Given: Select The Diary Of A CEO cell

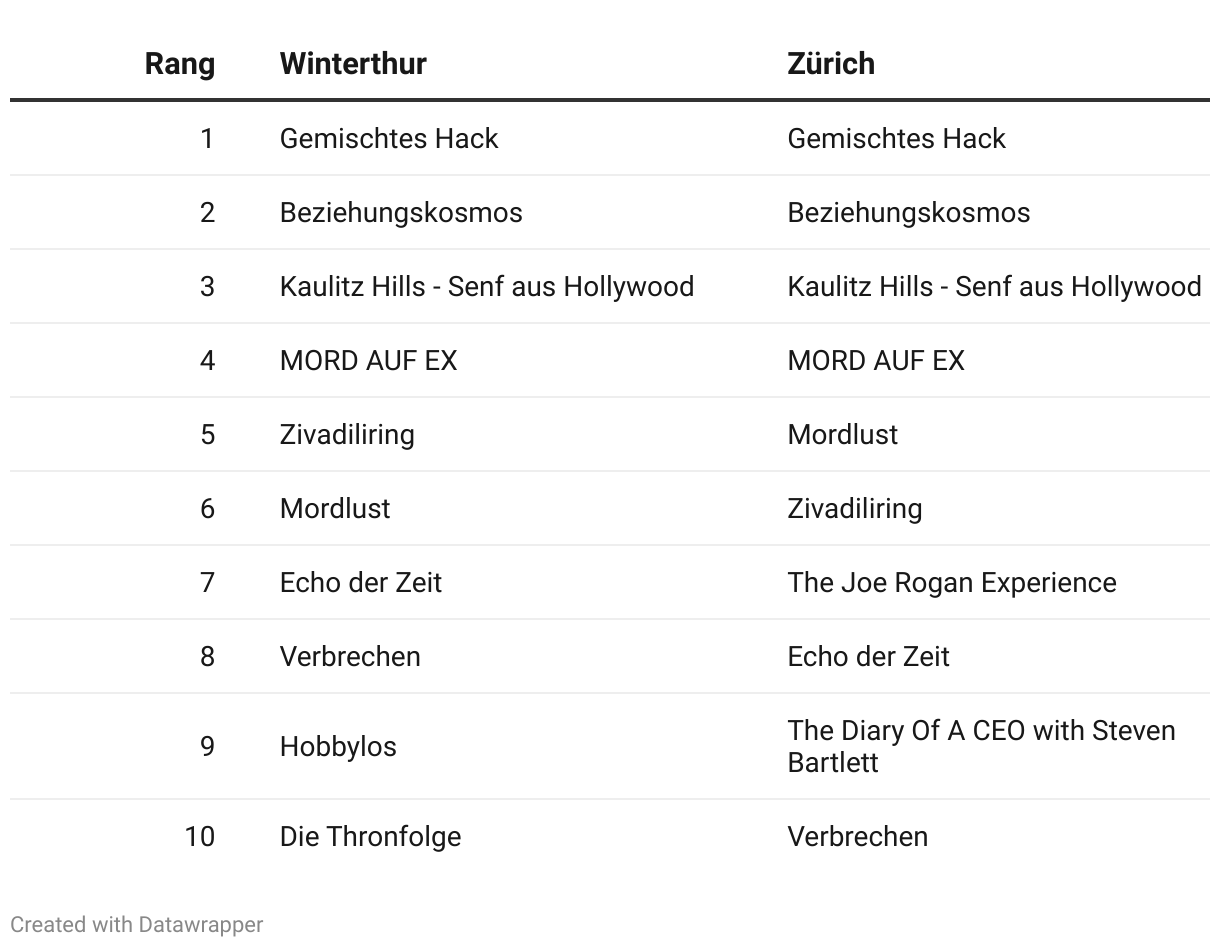Looking at the screenshot, I should 980,746.
